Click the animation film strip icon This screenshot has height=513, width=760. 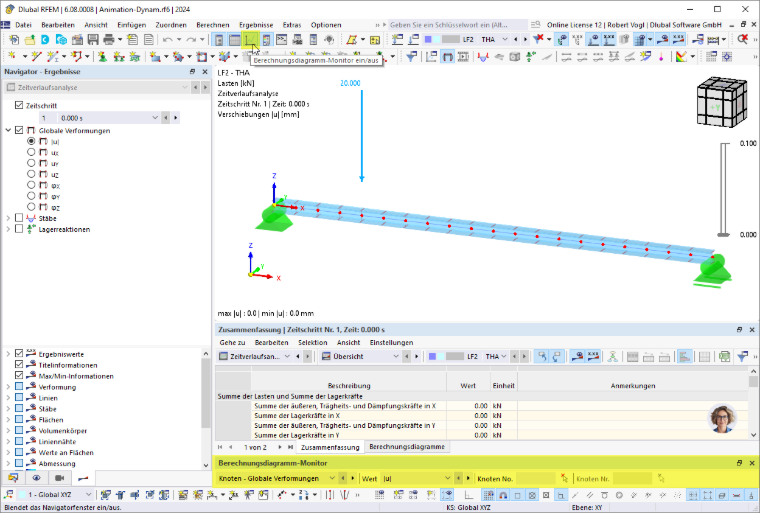463,57
